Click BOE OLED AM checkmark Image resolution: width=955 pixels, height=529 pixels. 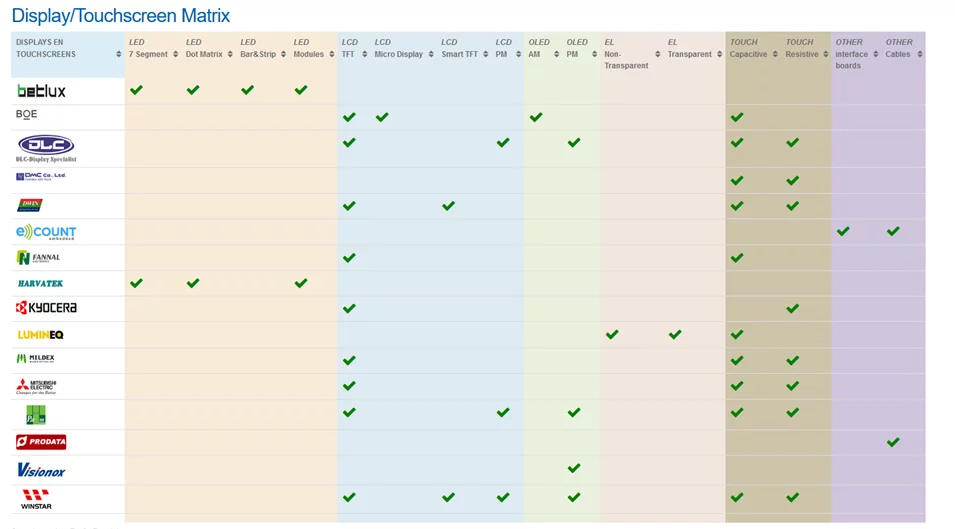point(536,117)
